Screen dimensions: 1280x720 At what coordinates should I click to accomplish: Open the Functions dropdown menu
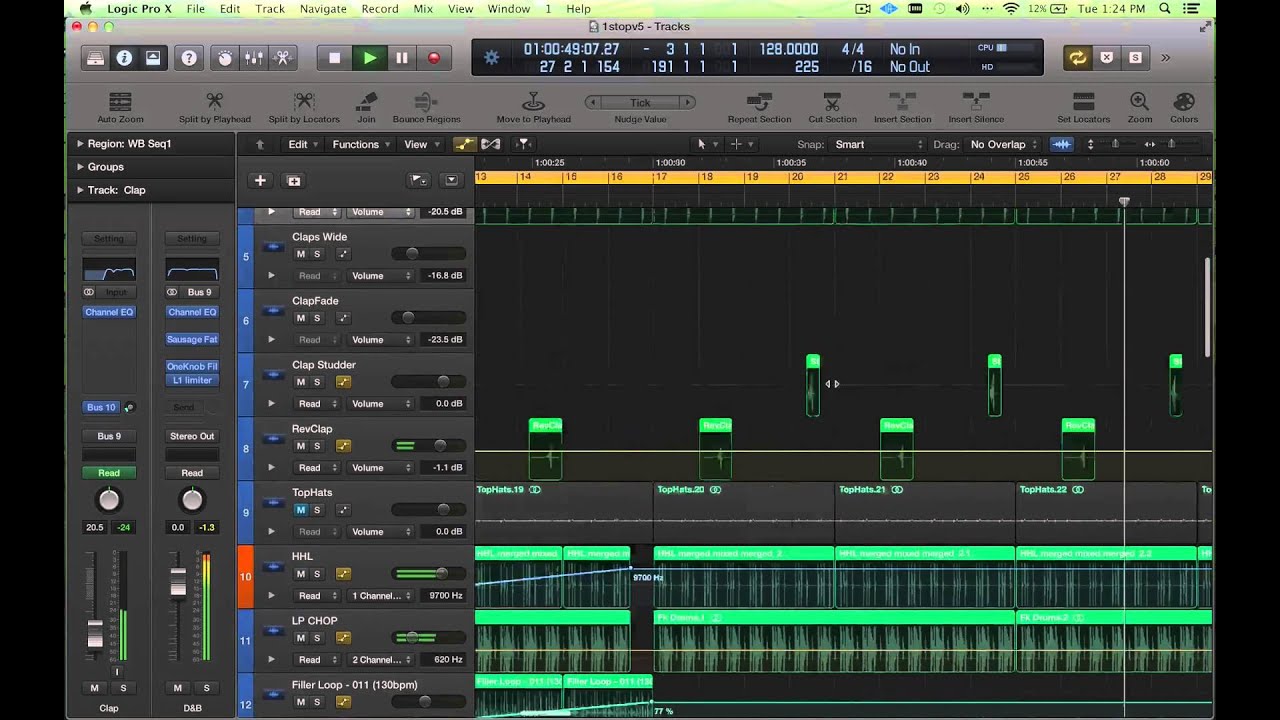(361, 144)
